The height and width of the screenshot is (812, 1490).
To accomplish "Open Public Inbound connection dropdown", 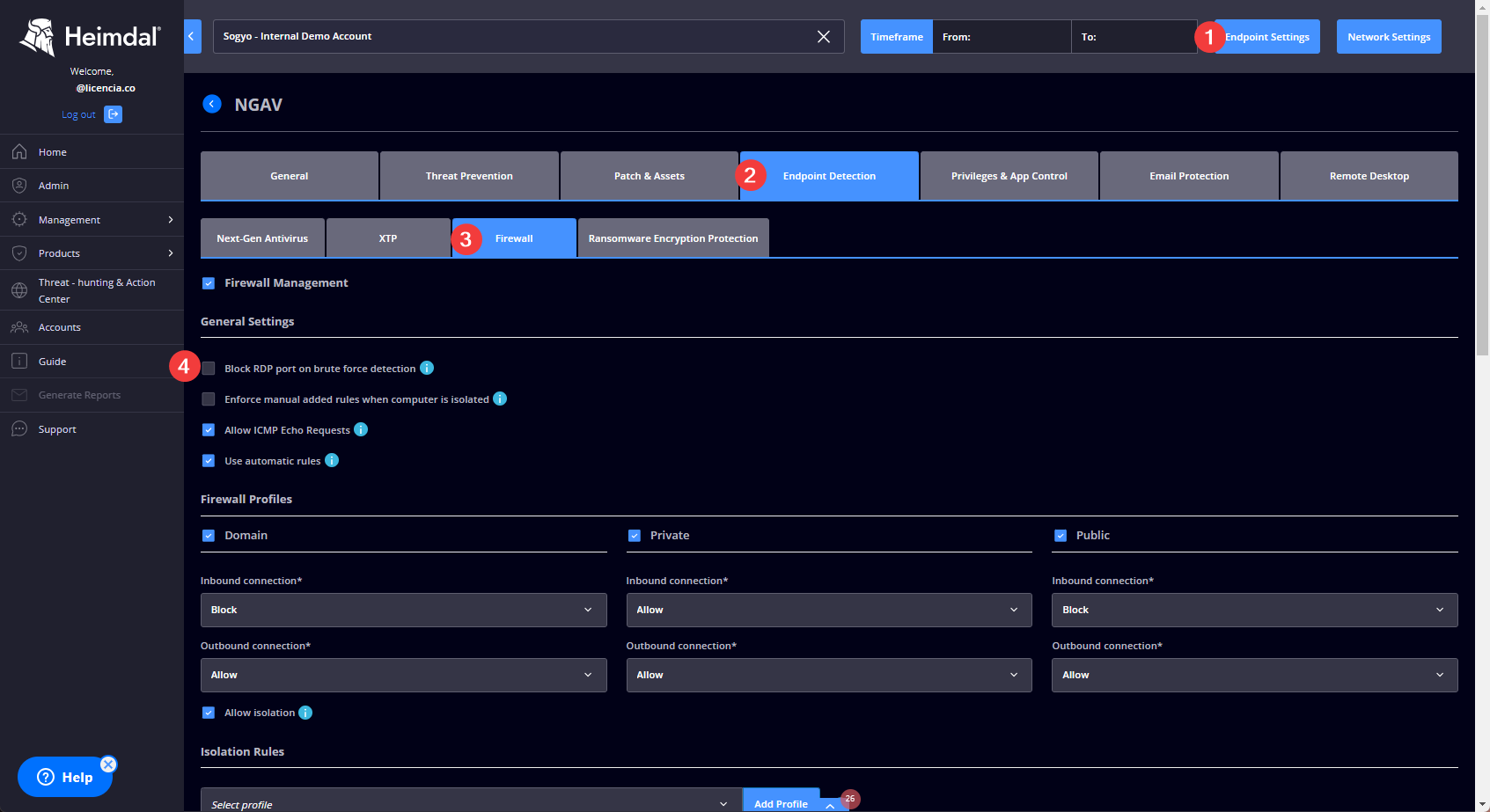I will [x=1255, y=610].
